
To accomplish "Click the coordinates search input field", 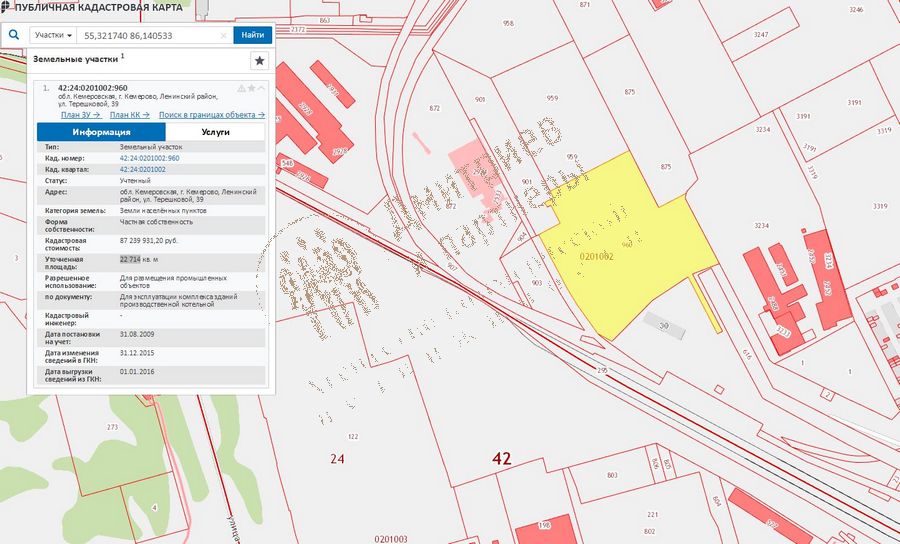I will pyautogui.click(x=154, y=35).
